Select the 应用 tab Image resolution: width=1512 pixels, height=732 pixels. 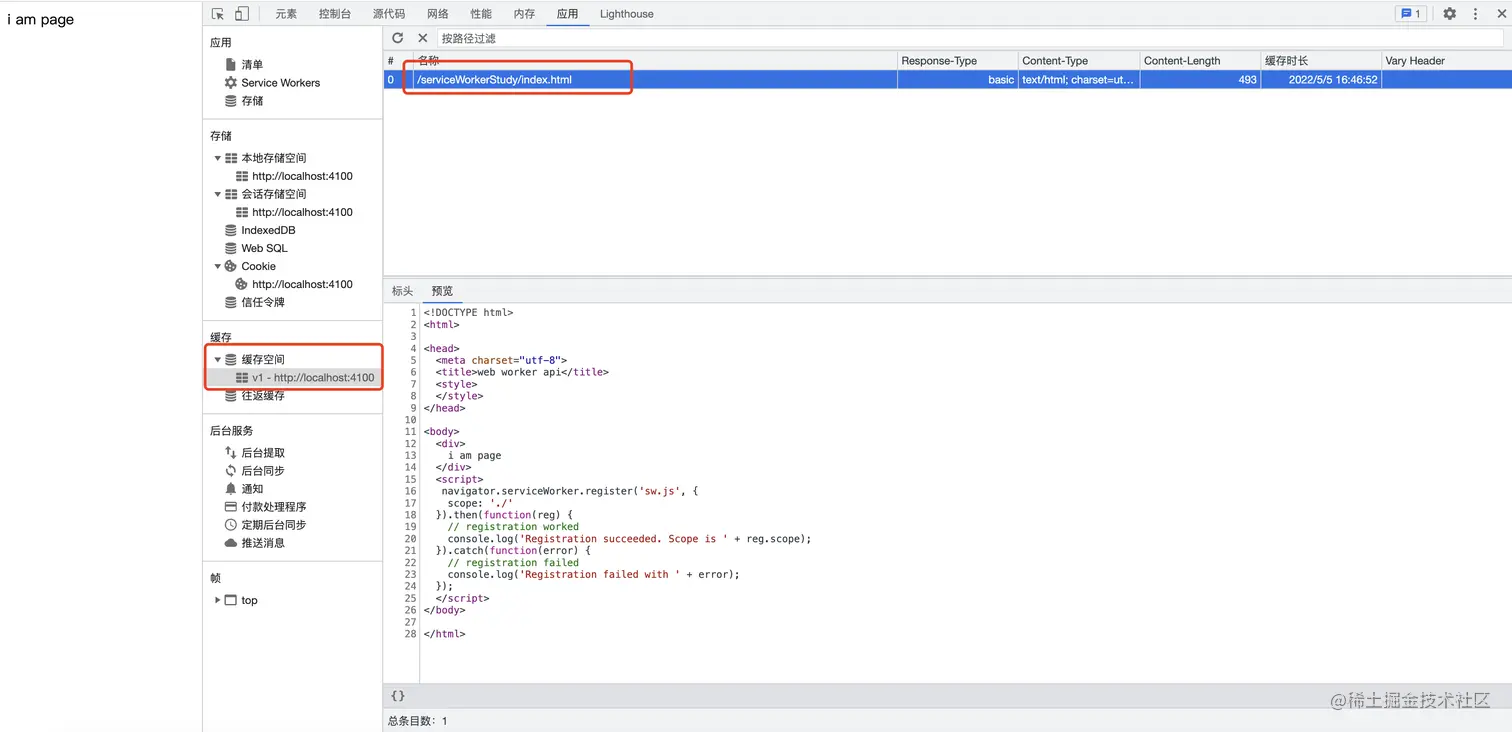(x=567, y=14)
